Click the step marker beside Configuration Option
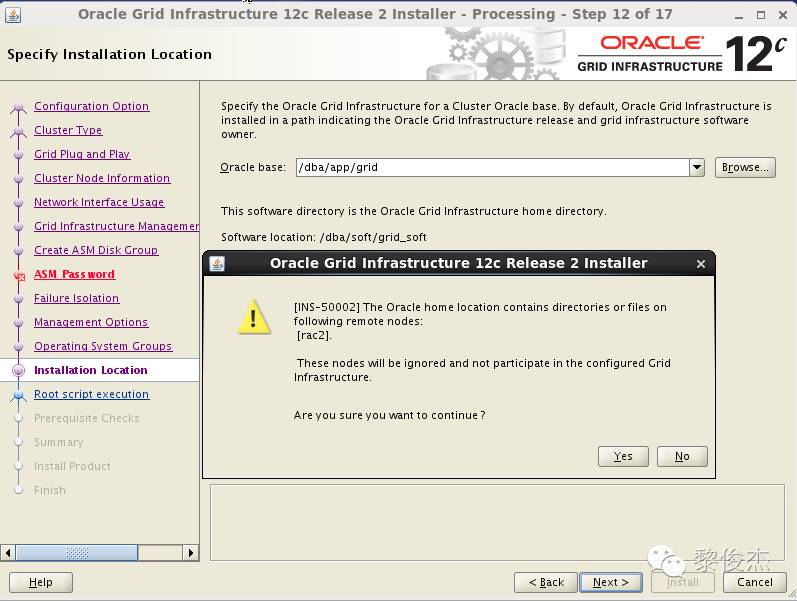797x601 pixels. 19,107
